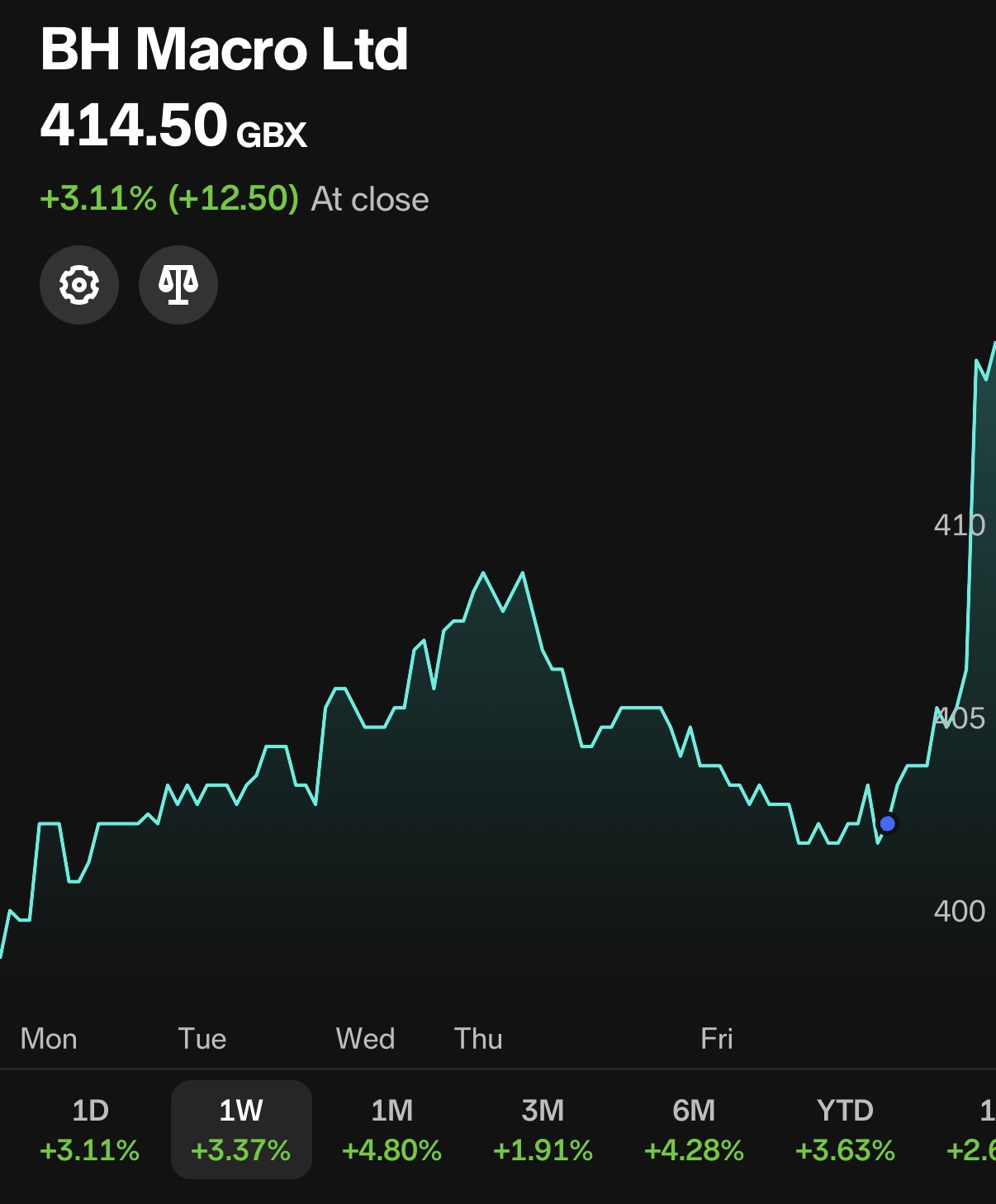Choose the 6M time range

(694, 1129)
